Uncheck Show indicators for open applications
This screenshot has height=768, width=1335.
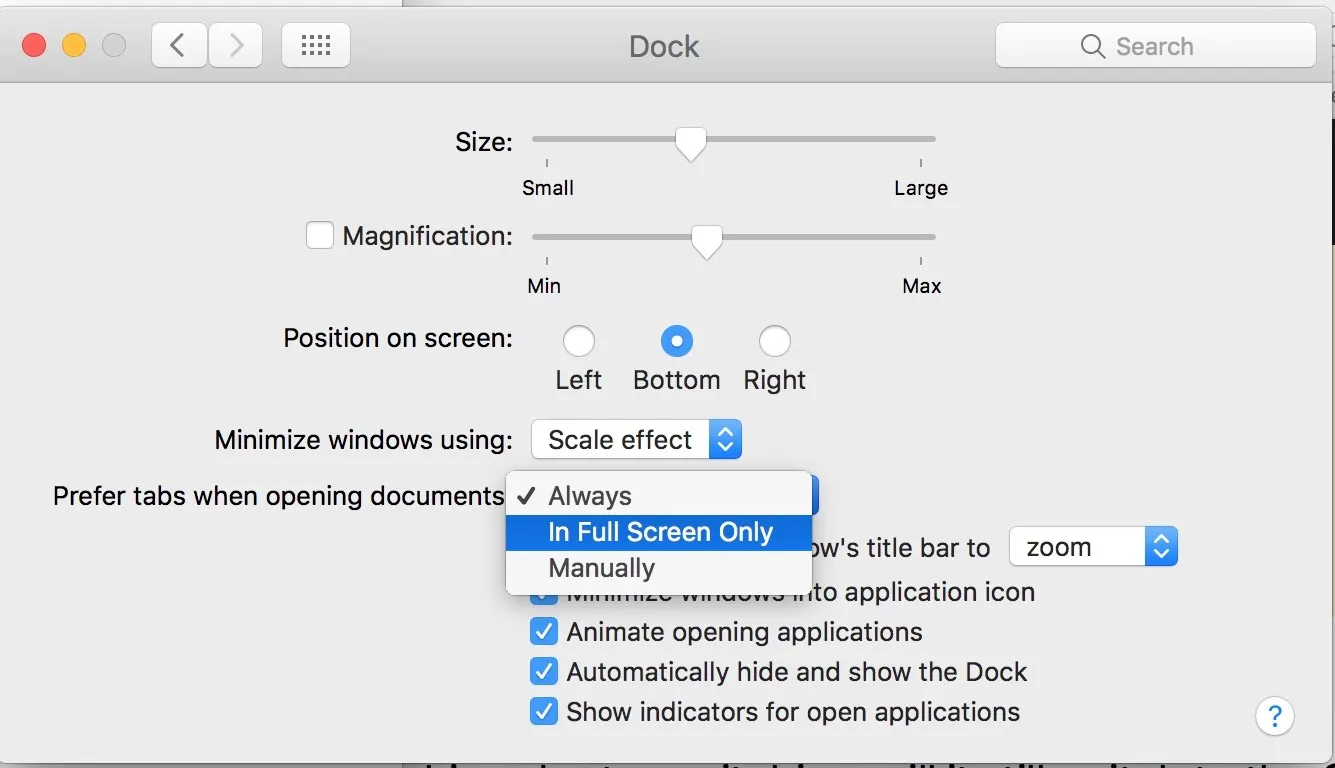pos(544,712)
